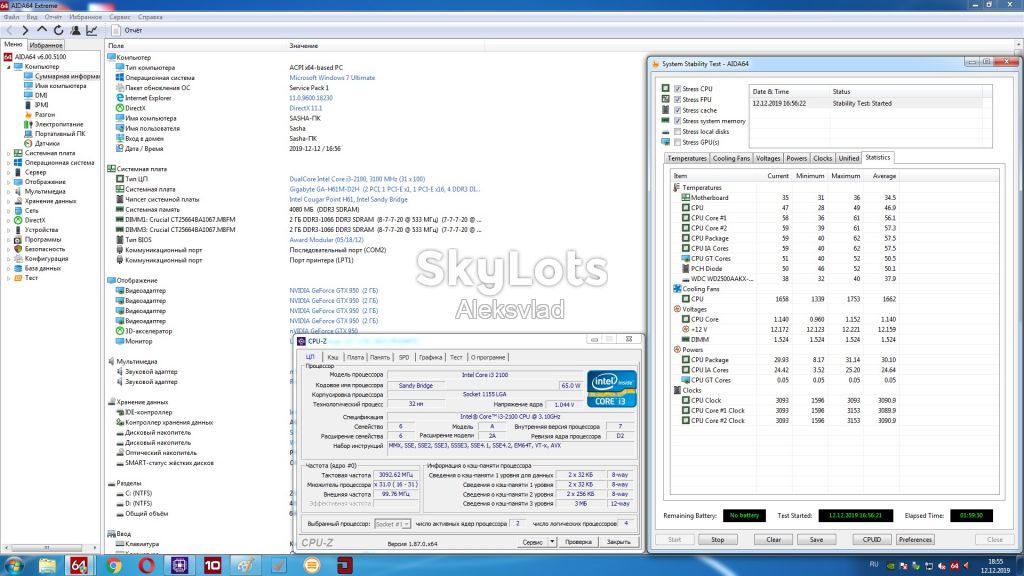This screenshot has width=1024, height=576.
Task: Open Windows Start menu
Action: (13, 565)
